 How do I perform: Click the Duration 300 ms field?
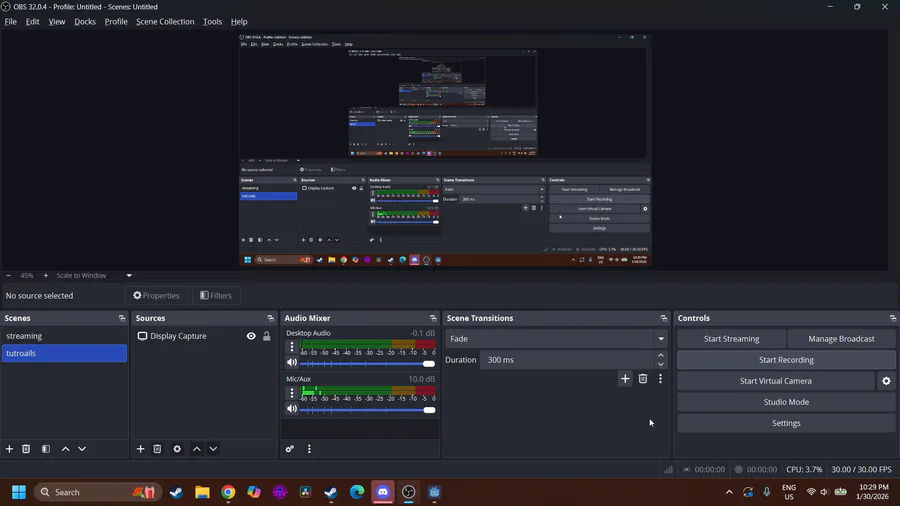click(567, 360)
